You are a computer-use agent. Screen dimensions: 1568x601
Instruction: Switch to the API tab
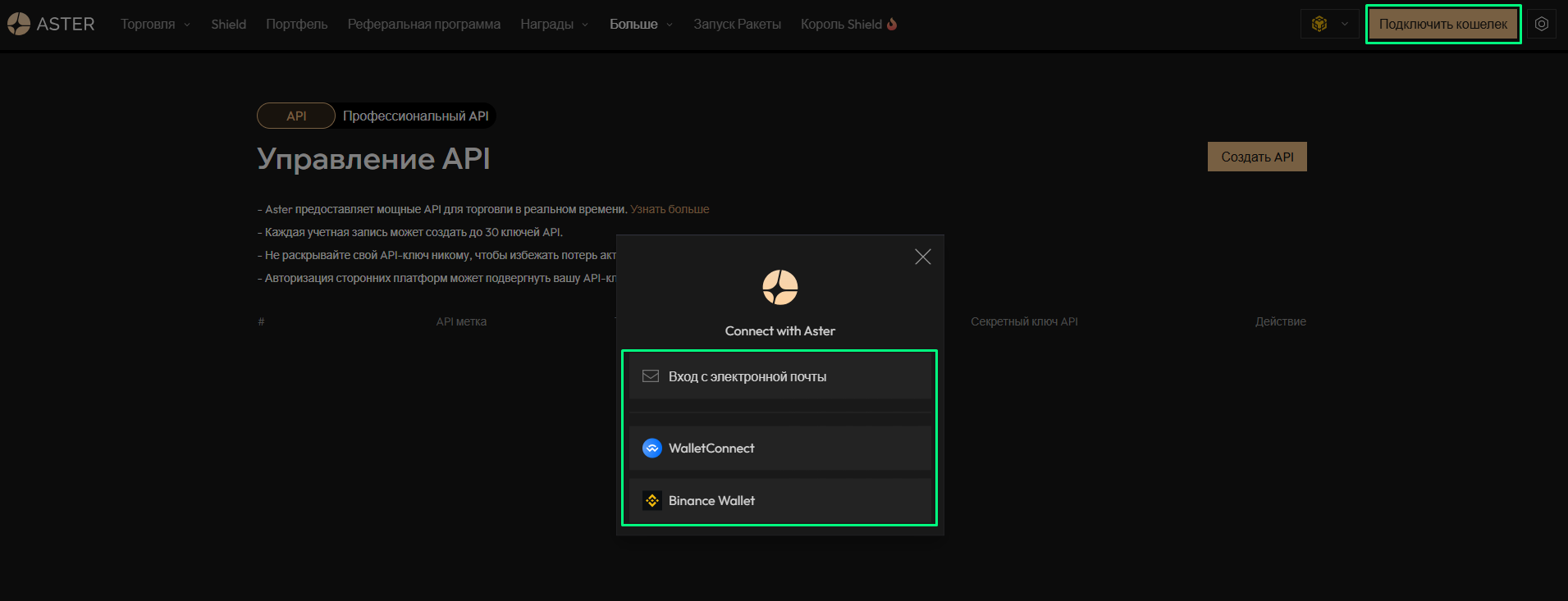click(296, 116)
